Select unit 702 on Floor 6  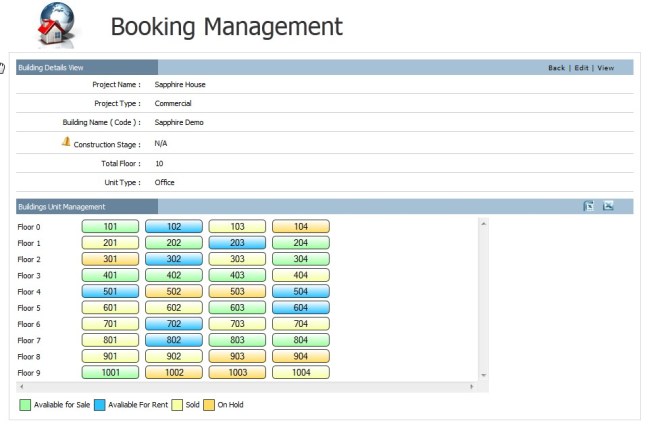click(174, 324)
